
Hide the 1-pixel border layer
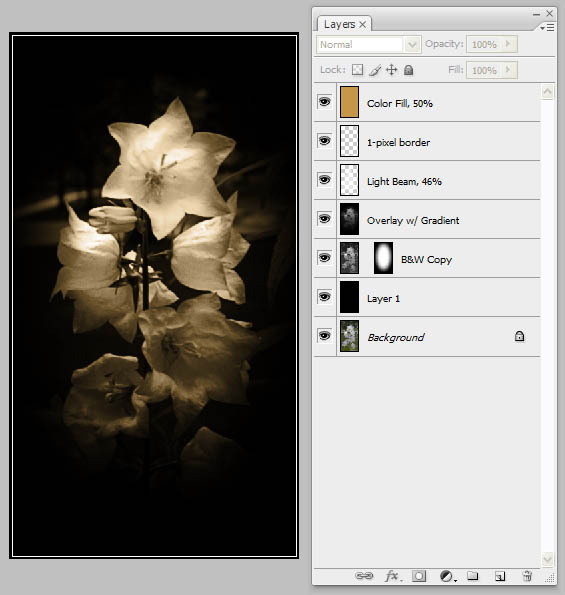pyautogui.click(x=324, y=141)
